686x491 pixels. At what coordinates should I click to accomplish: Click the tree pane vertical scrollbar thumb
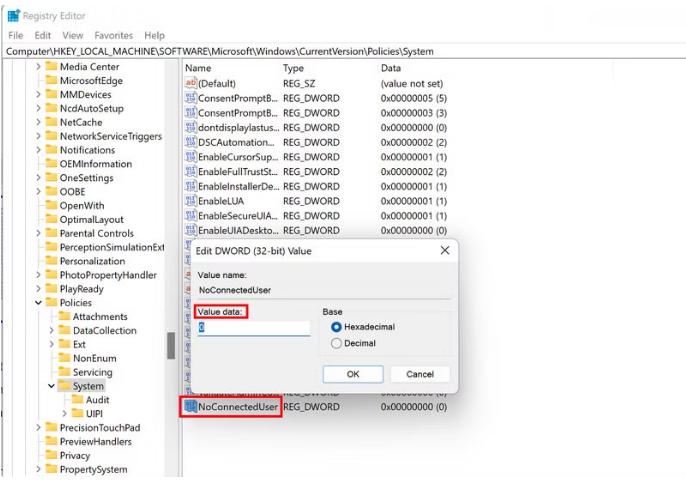171,346
